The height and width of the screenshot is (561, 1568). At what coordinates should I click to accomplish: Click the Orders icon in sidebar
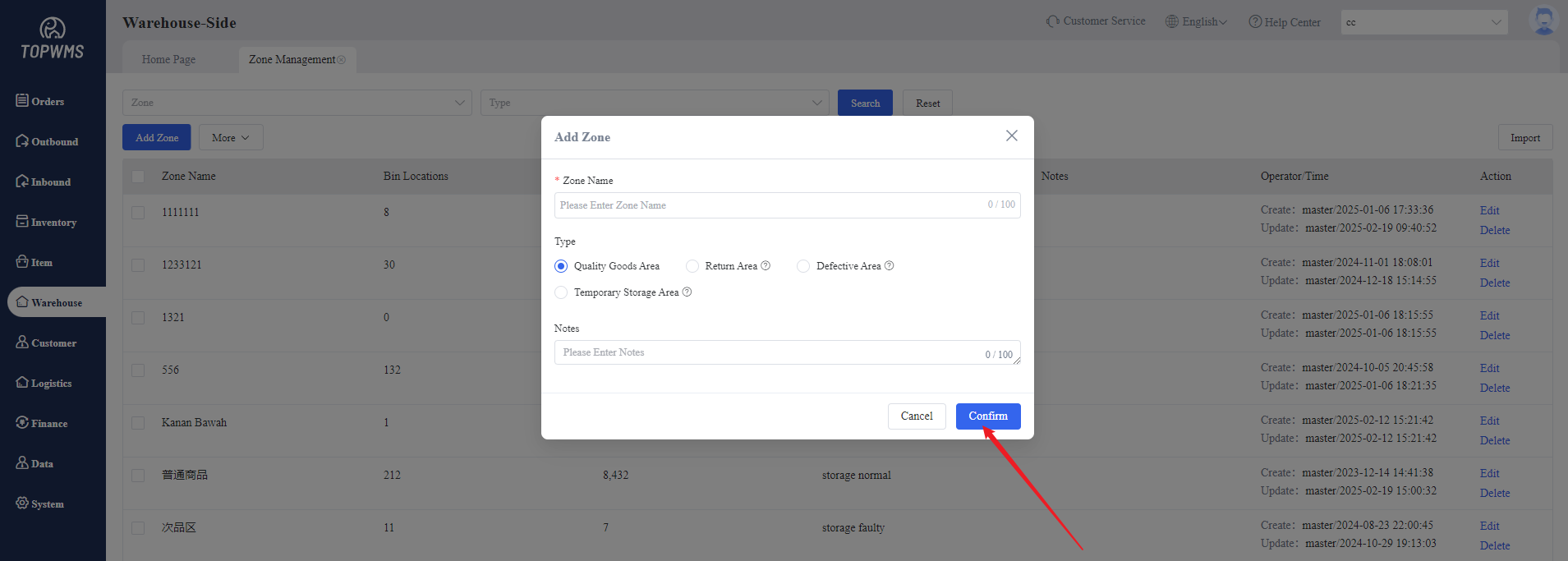(x=22, y=100)
